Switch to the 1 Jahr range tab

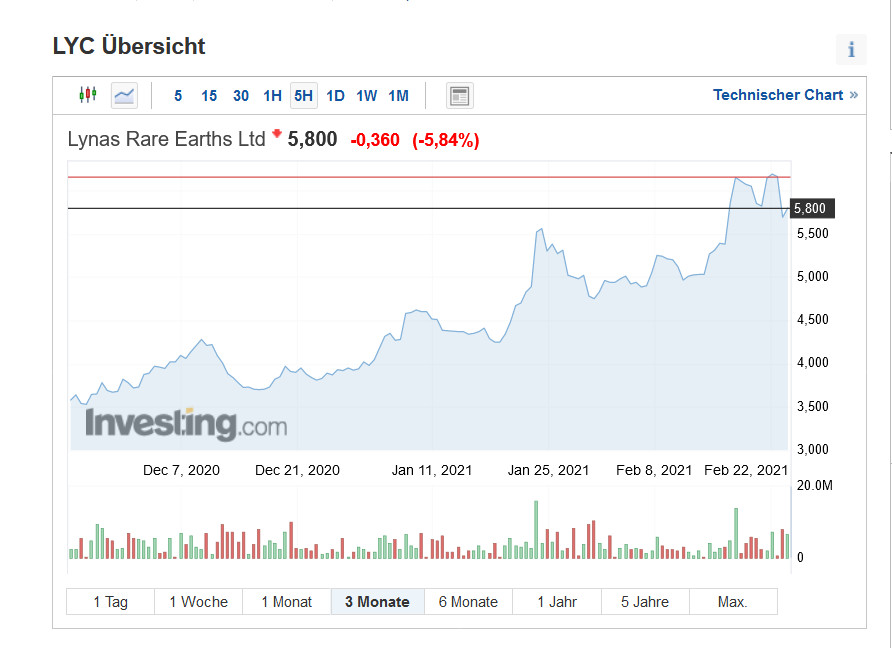557,602
